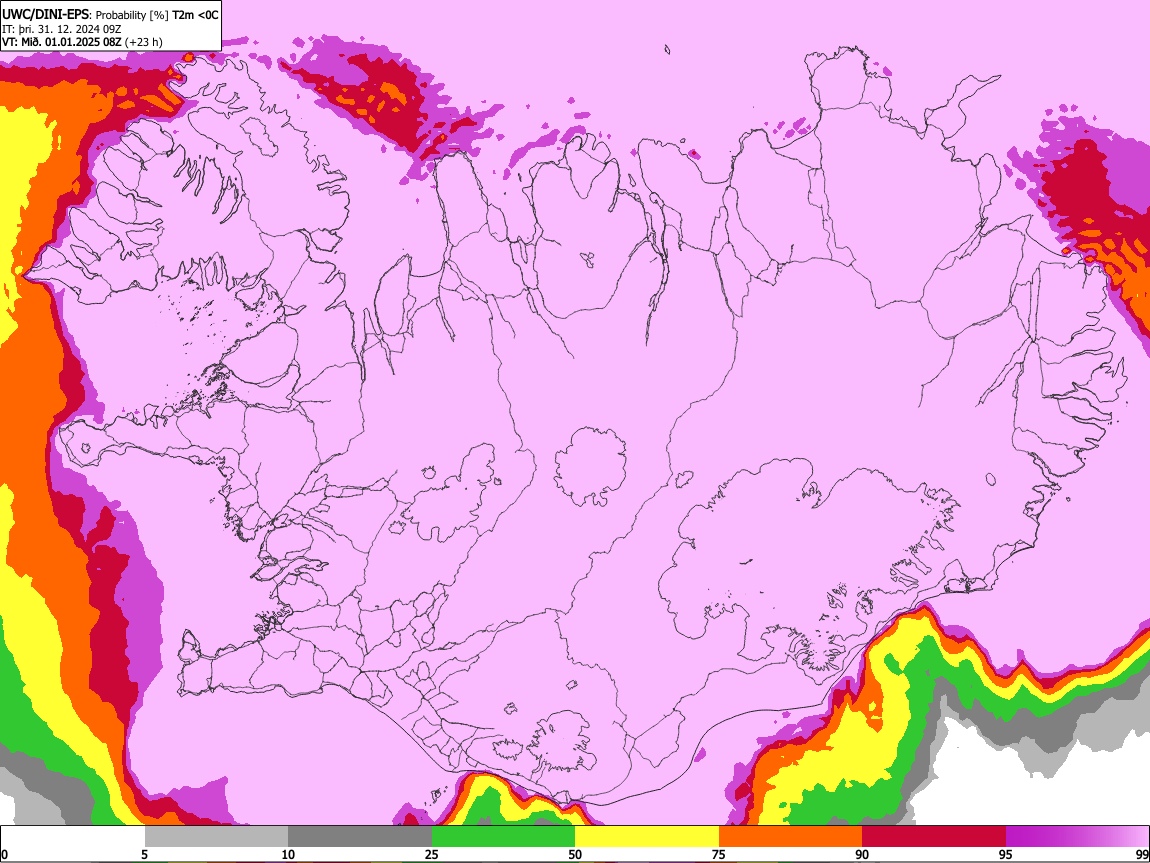Click the 'Probability [%]' label
The width and height of the screenshot is (1150, 863).
point(132,15)
